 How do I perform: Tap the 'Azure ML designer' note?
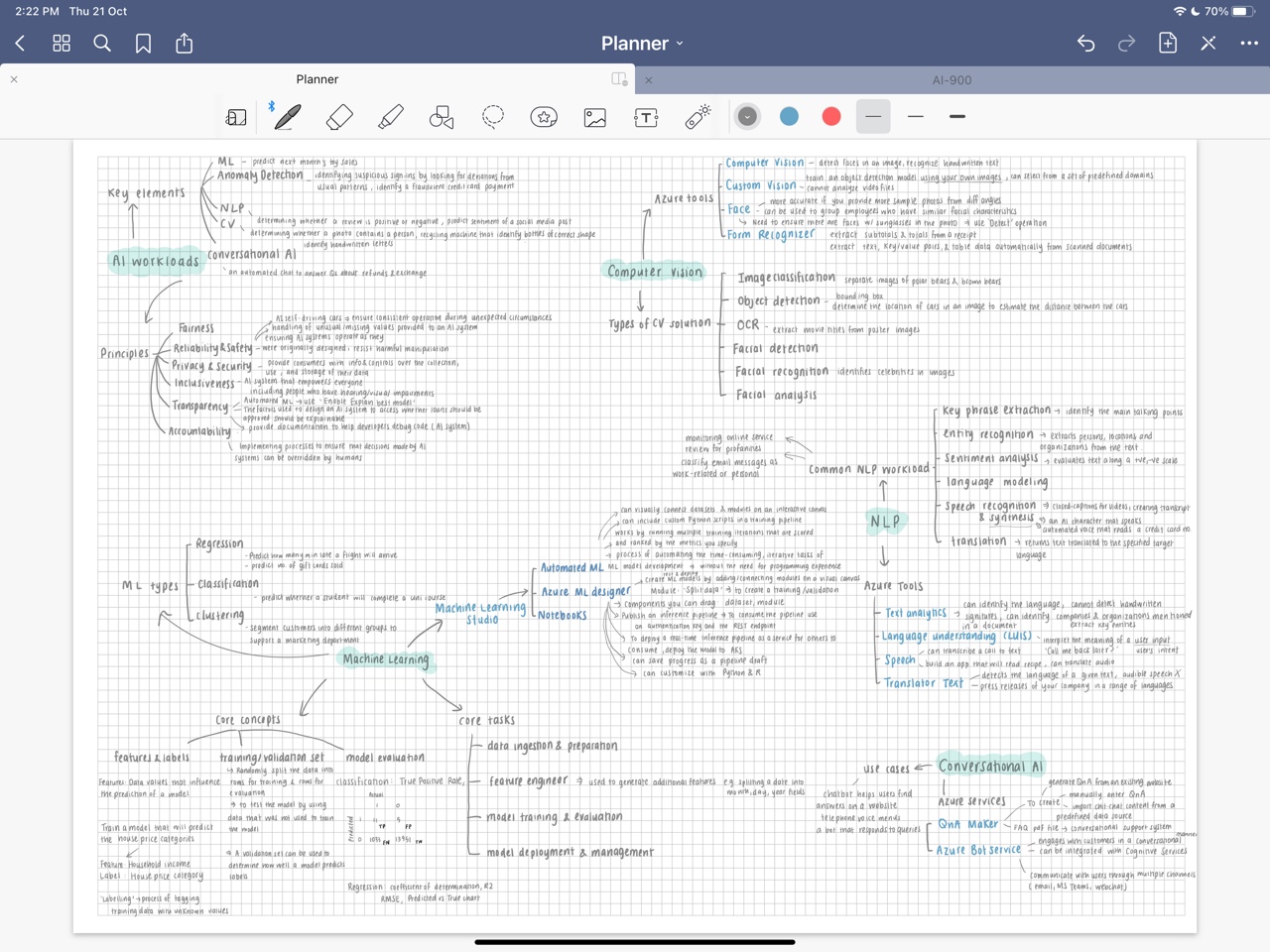(x=585, y=592)
